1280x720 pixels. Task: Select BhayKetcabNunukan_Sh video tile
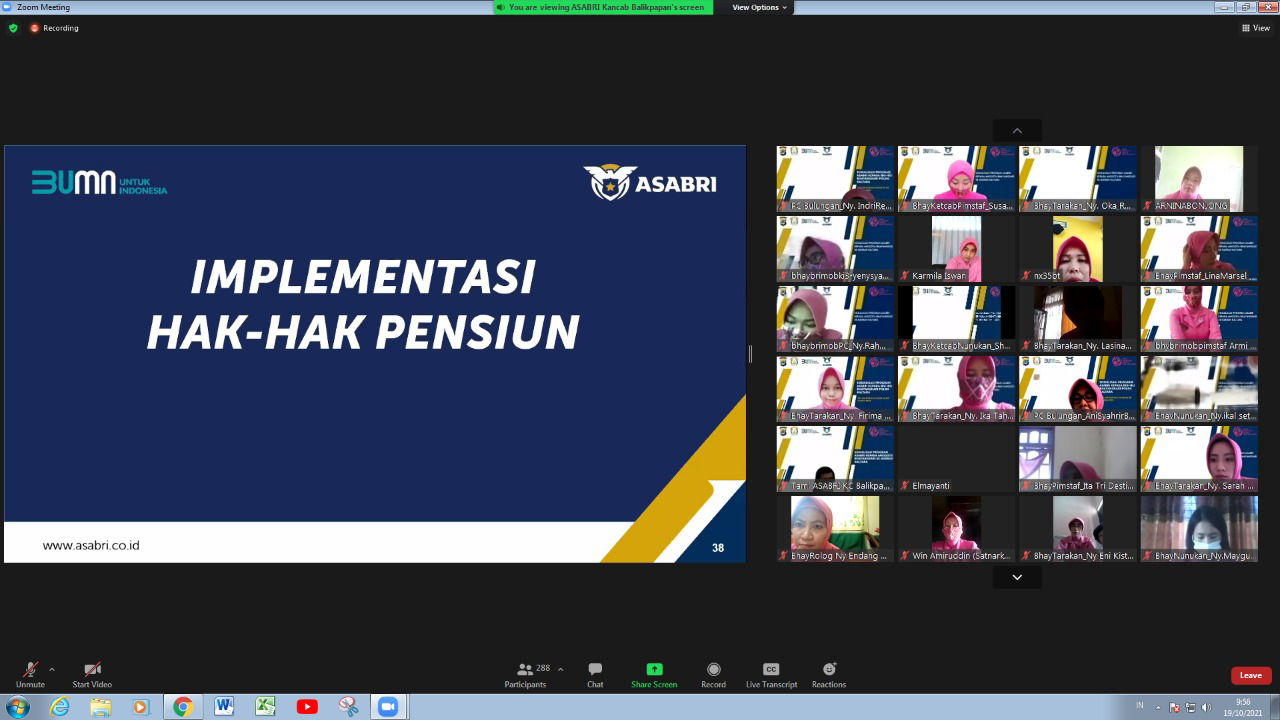[x=957, y=319]
